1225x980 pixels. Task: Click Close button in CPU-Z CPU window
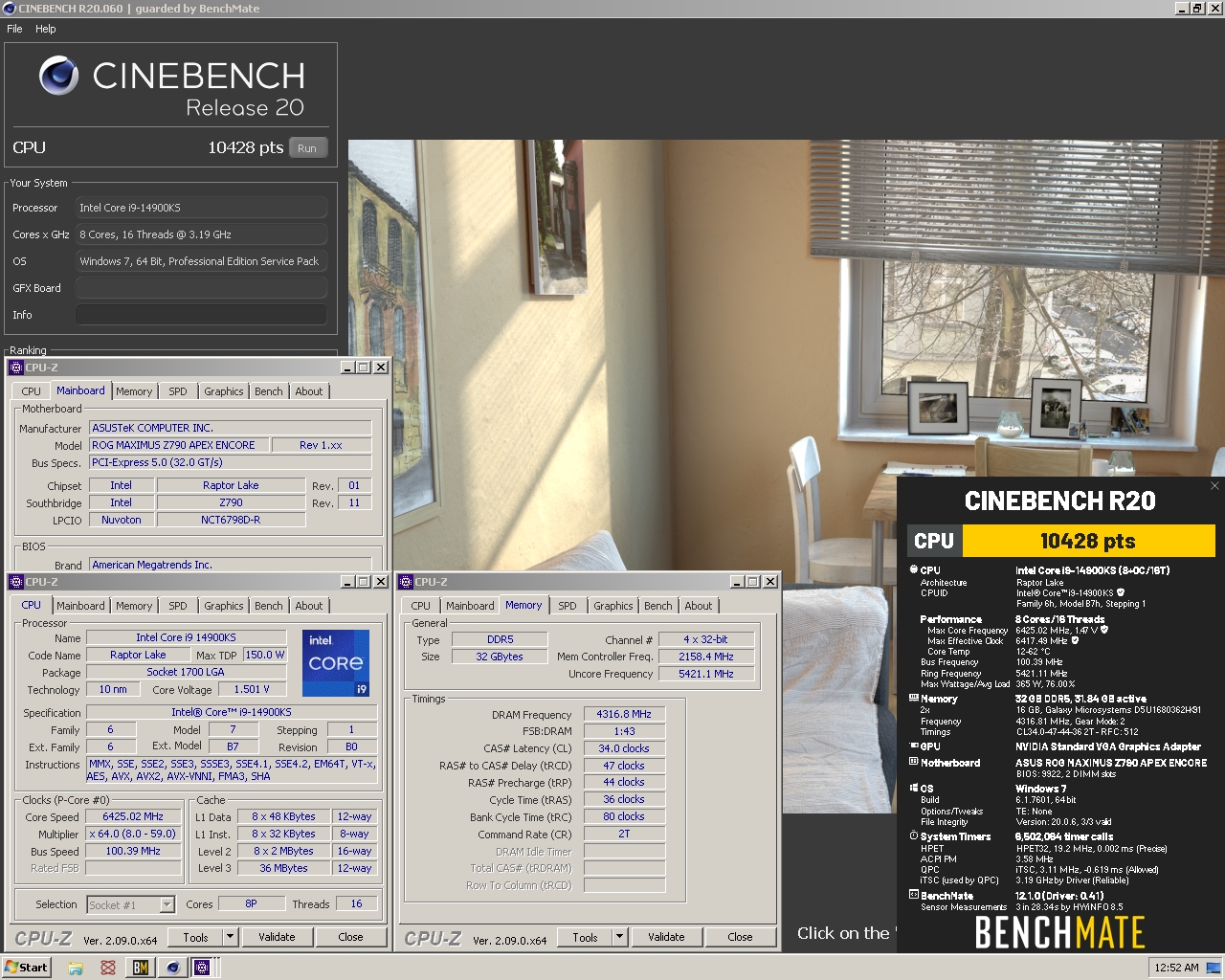click(x=350, y=937)
